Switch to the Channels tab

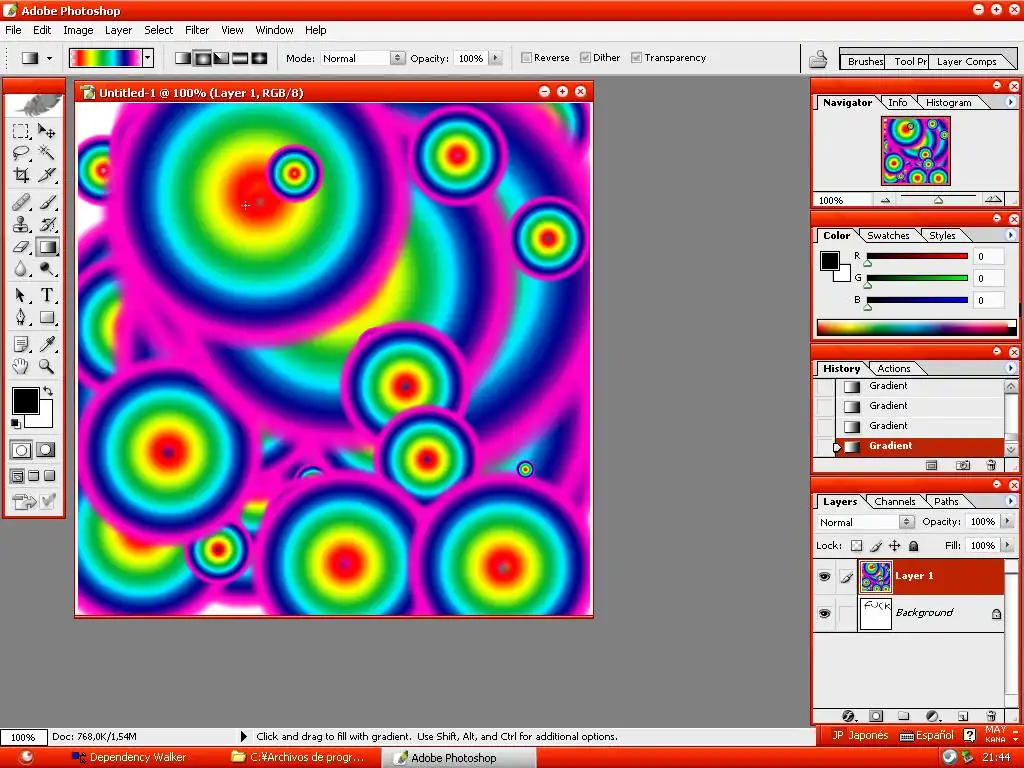[x=894, y=502]
